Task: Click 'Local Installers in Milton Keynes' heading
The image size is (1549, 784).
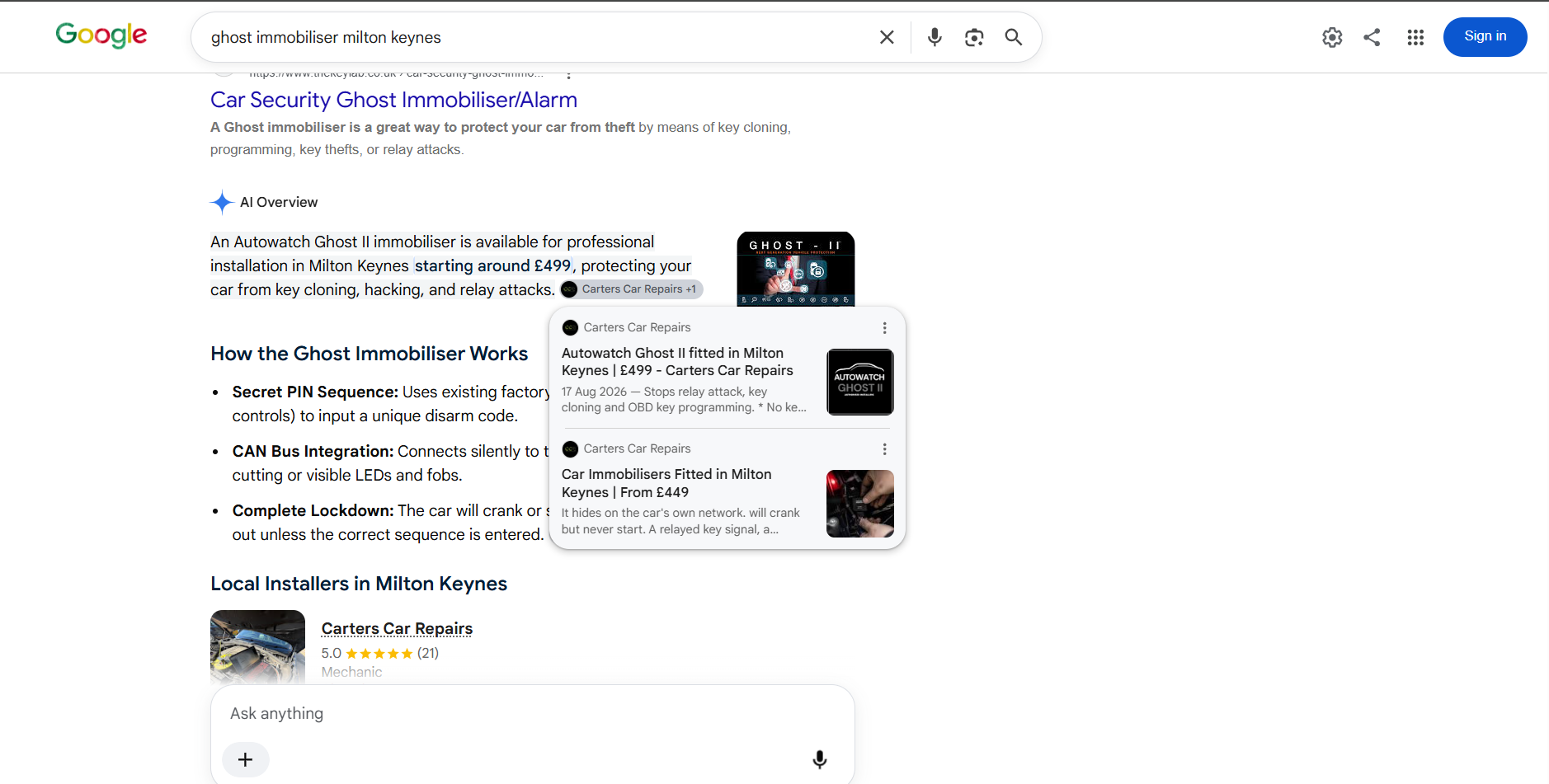Action: click(359, 584)
